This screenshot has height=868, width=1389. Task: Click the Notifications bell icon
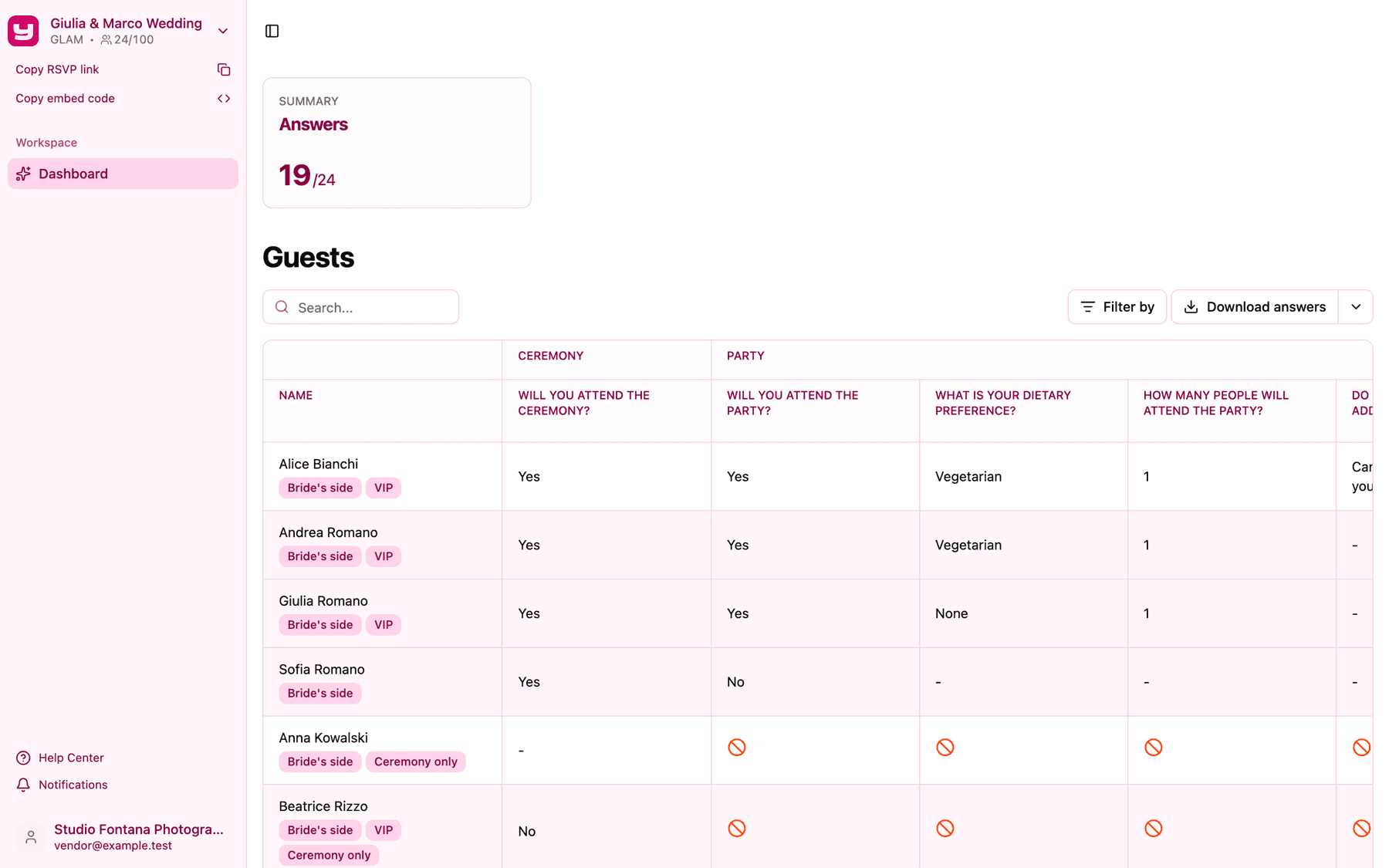(23, 785)
